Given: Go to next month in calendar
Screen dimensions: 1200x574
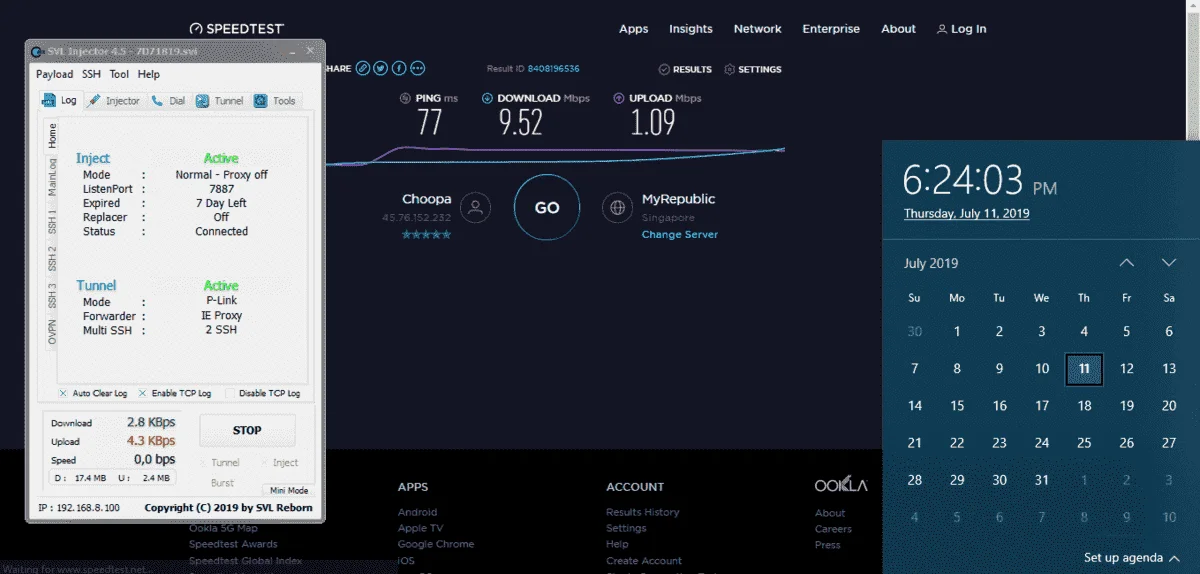Looking at the screenshot, I should coord(1169,263).
